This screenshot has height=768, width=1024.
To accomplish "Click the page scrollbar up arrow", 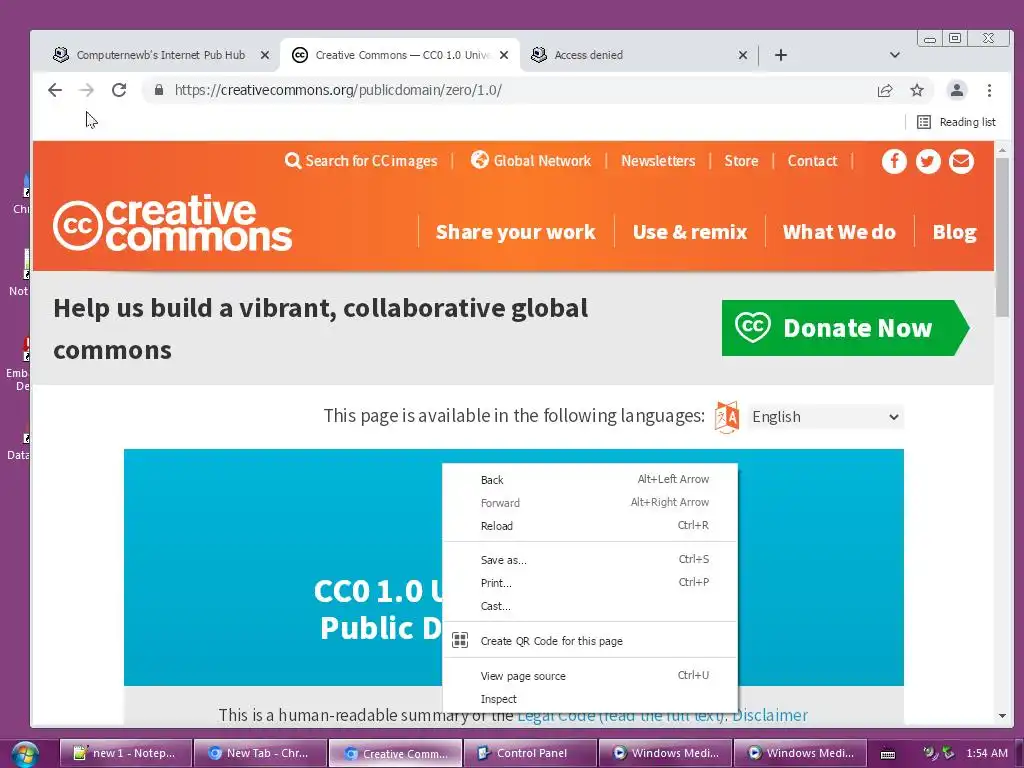I will (x=1002, y=150).
